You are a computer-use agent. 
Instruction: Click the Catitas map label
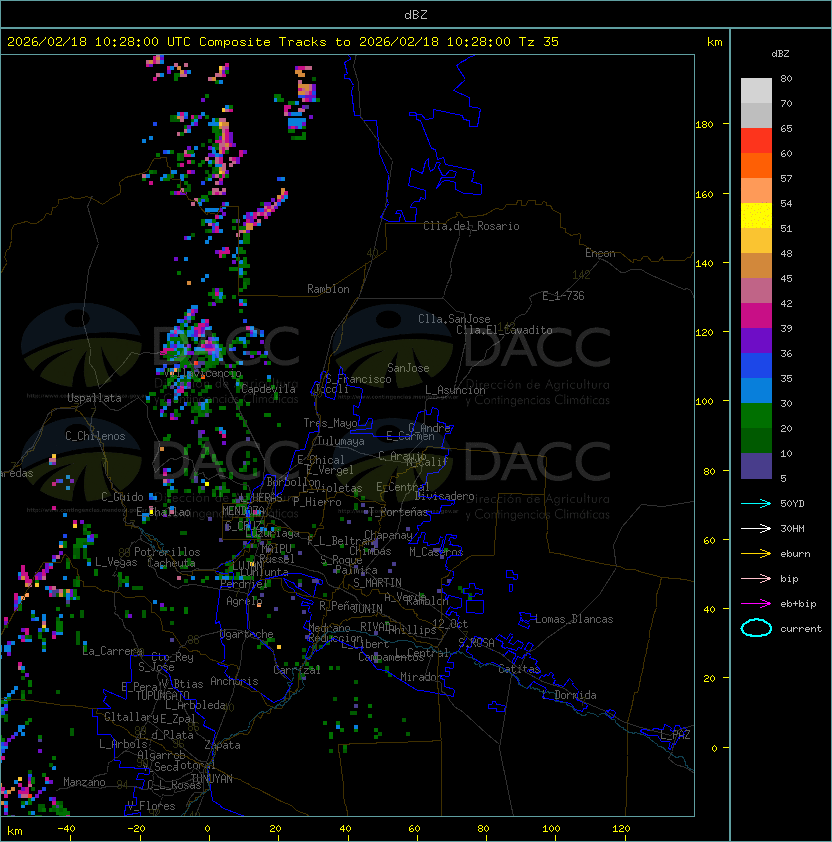tap(519, 669)
